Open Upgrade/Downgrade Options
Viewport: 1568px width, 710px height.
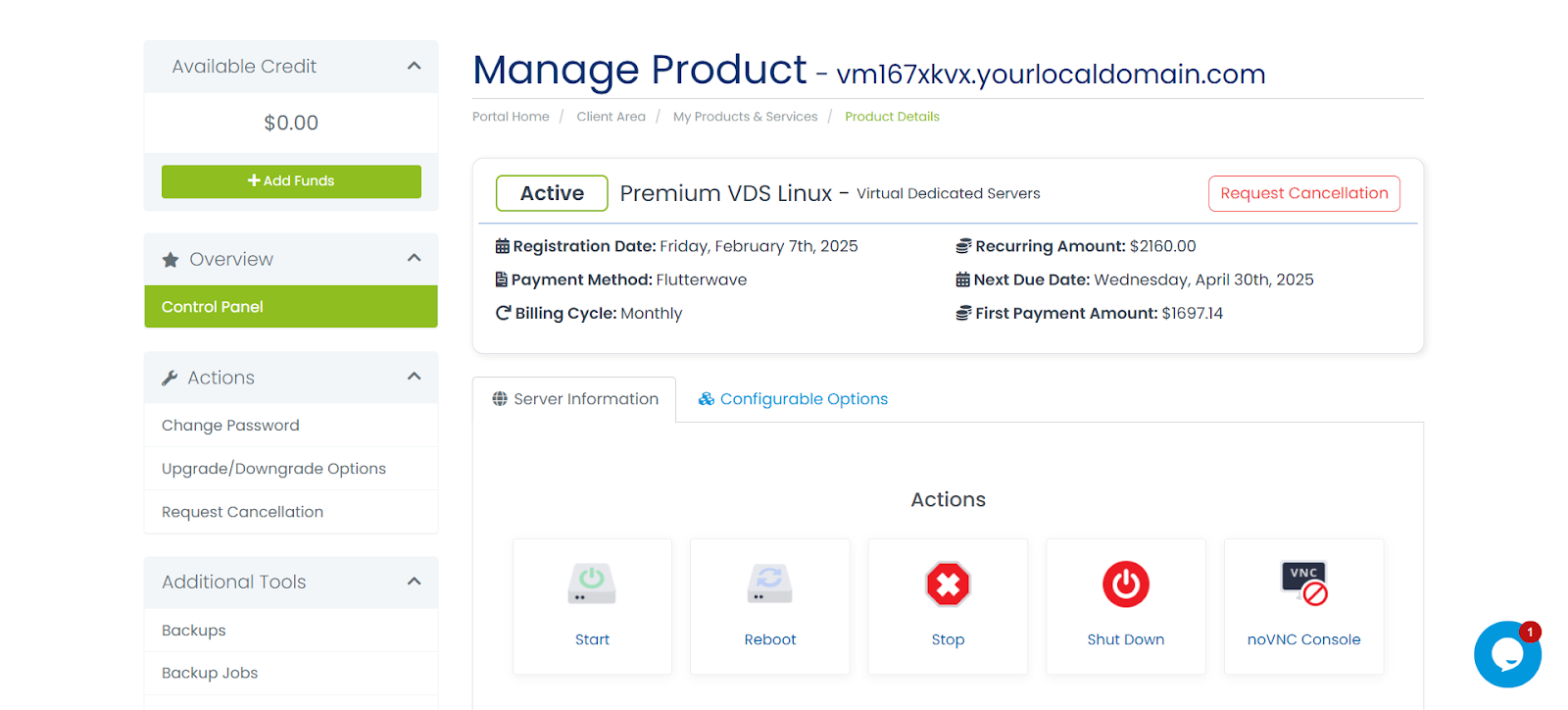coord(291,469)
